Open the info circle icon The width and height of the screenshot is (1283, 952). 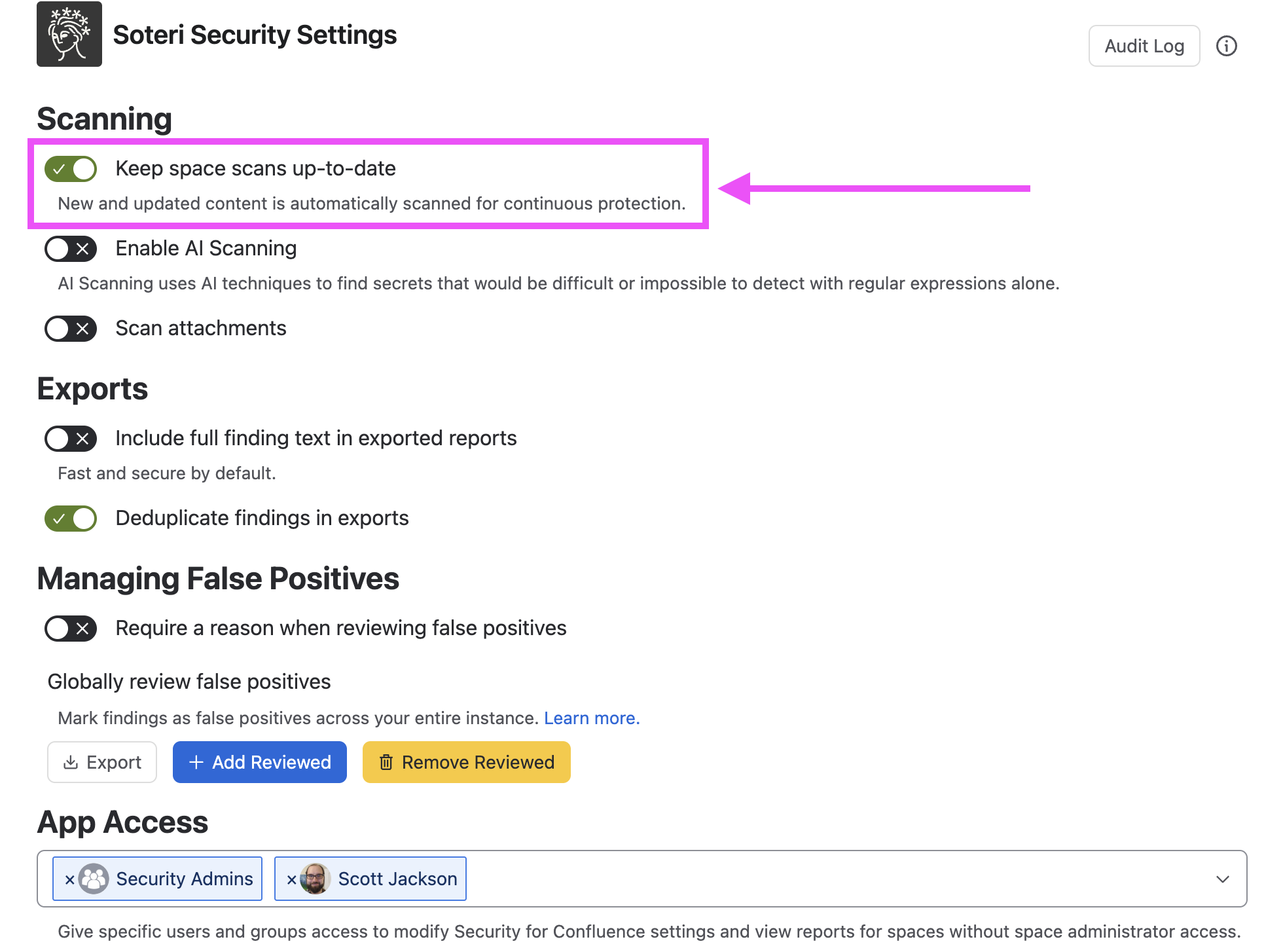click(x=1226, y=46)
